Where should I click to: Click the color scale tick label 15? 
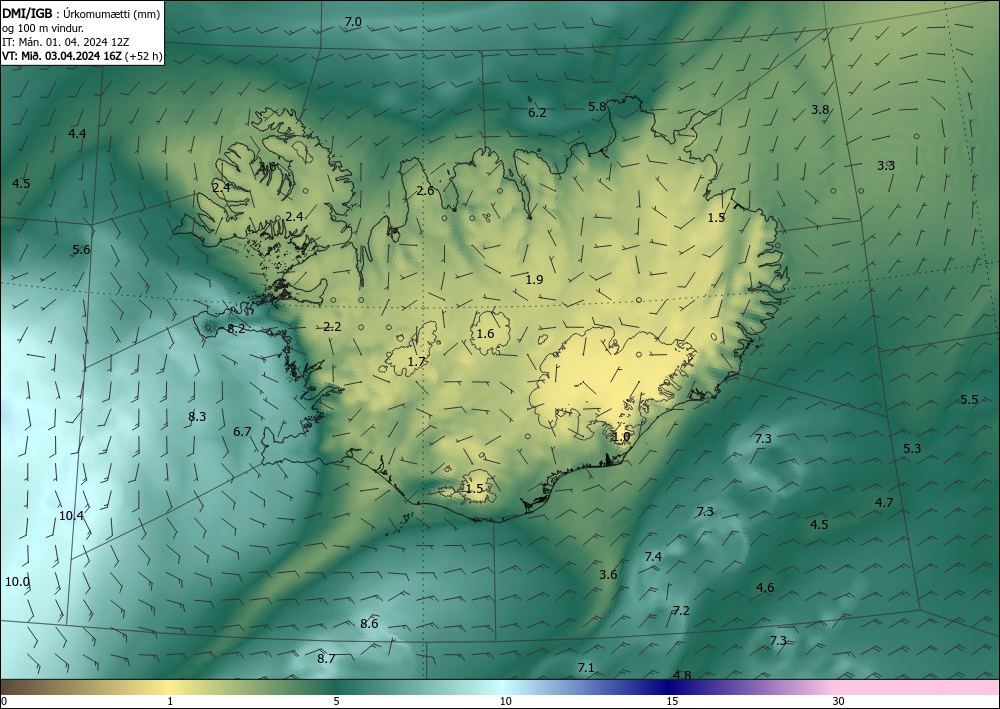point(672,702)
